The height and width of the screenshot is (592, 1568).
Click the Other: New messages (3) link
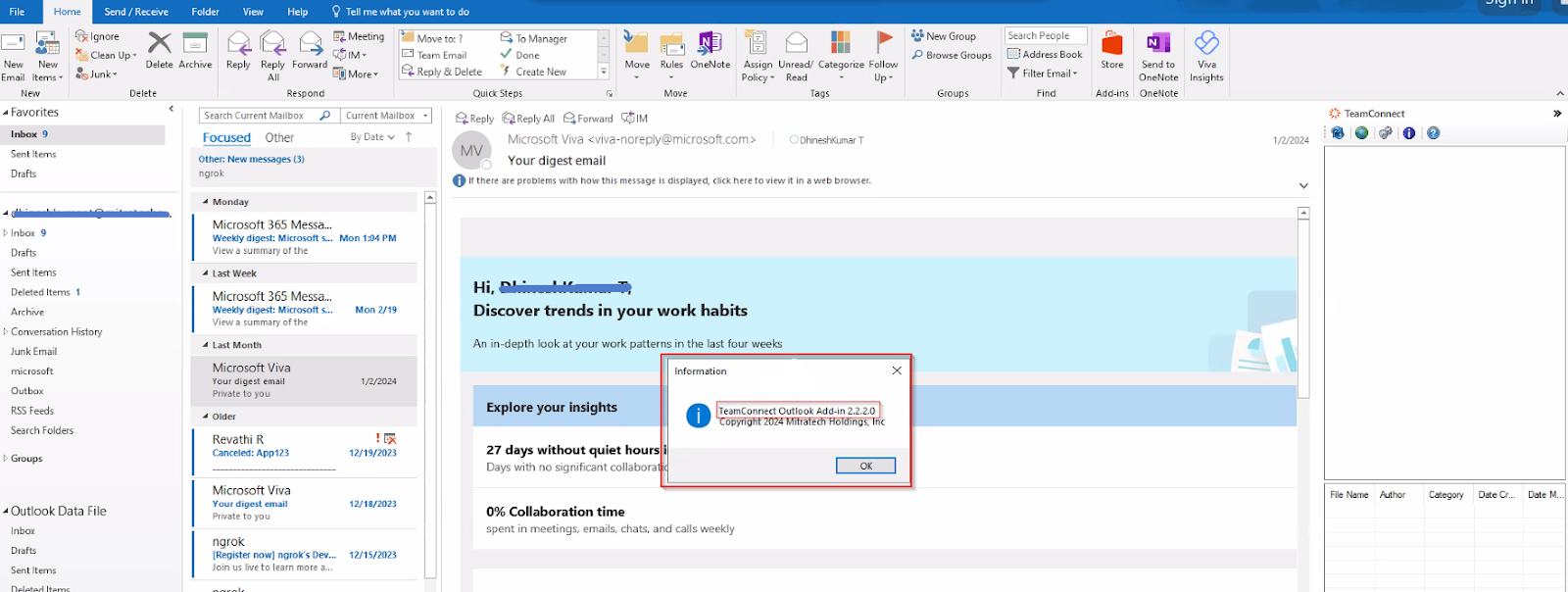pyautogui.click(x=251, y=159)
